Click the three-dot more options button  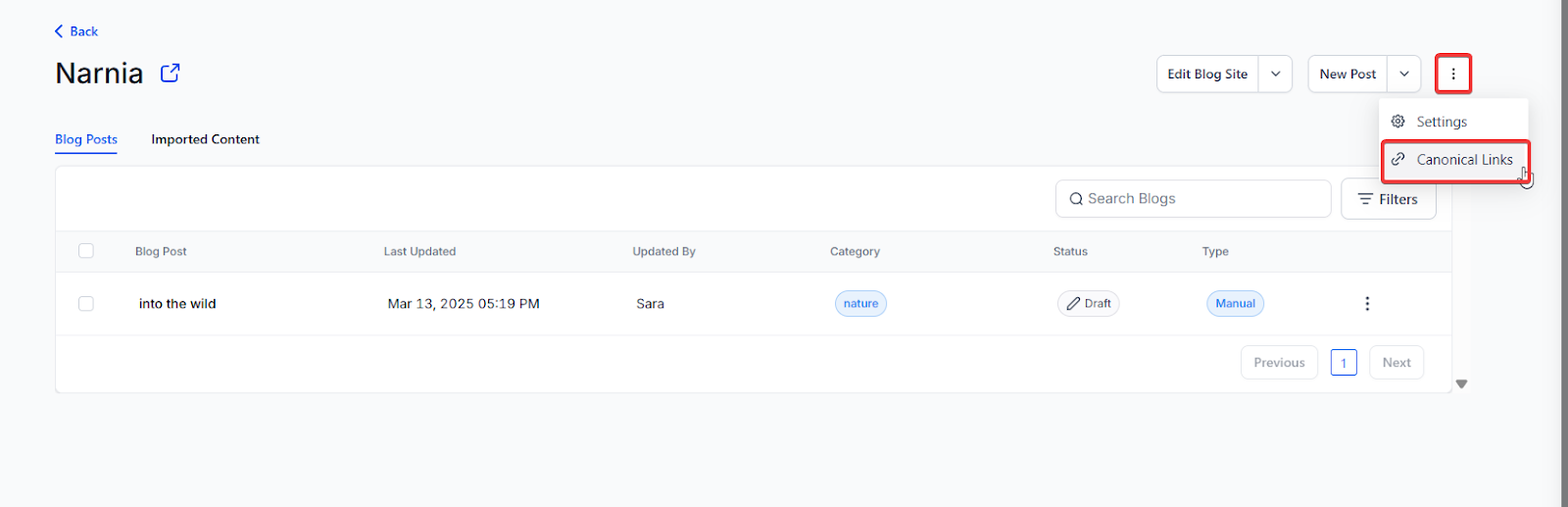click(1453, 74)
